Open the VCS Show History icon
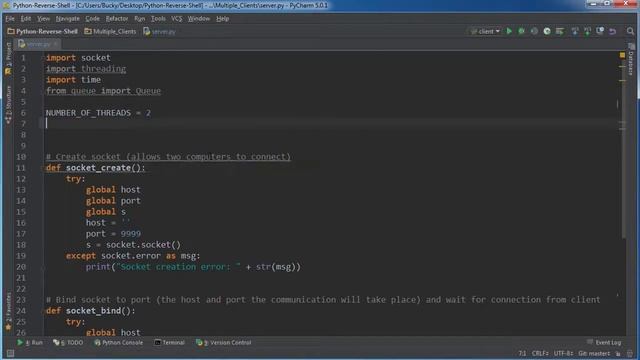The image size is (640, 360). pyautogui.click(x=600, y=31)
